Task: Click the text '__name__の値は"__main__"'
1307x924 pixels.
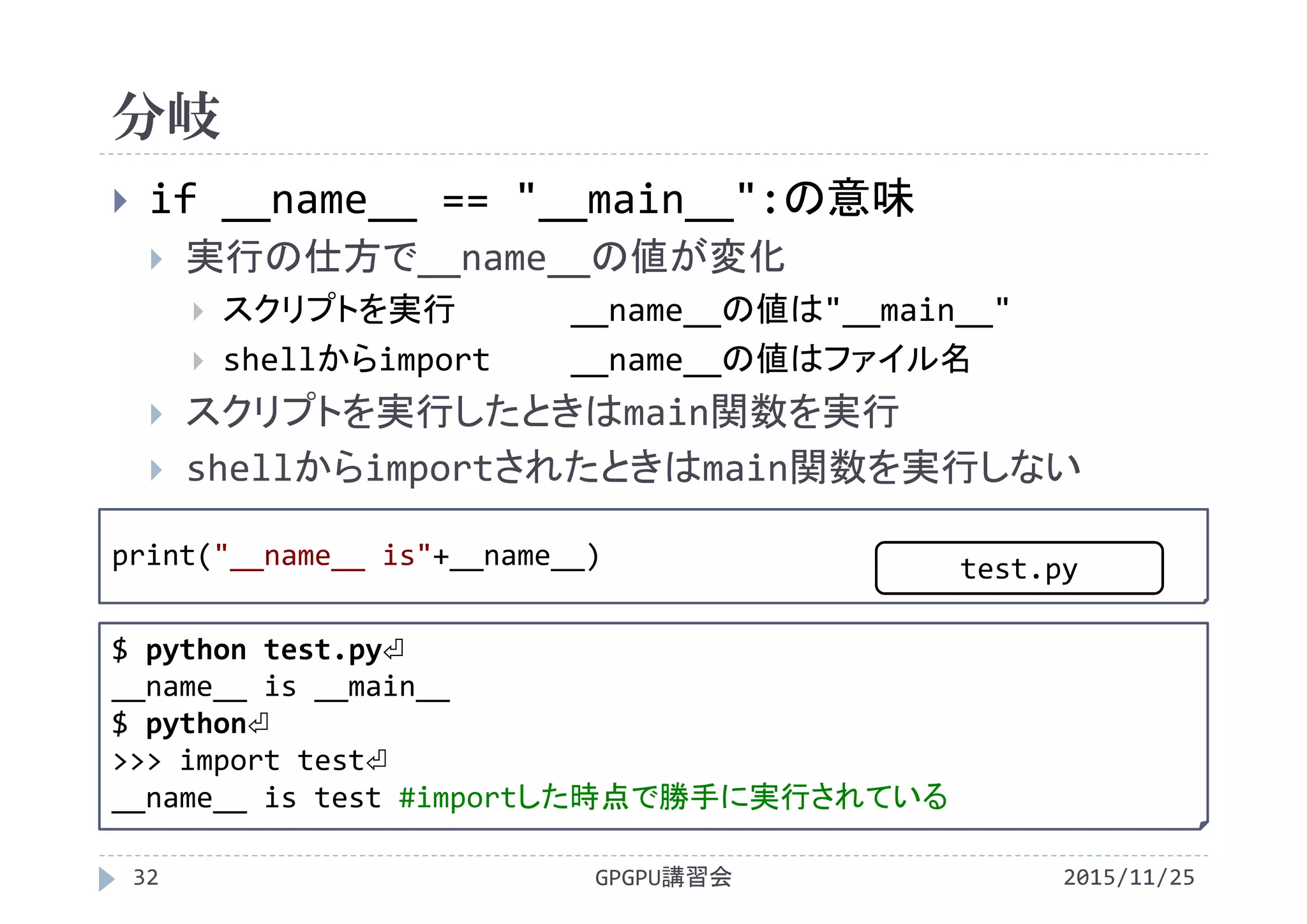Action: pyautogui.click(x=790, y=311)
